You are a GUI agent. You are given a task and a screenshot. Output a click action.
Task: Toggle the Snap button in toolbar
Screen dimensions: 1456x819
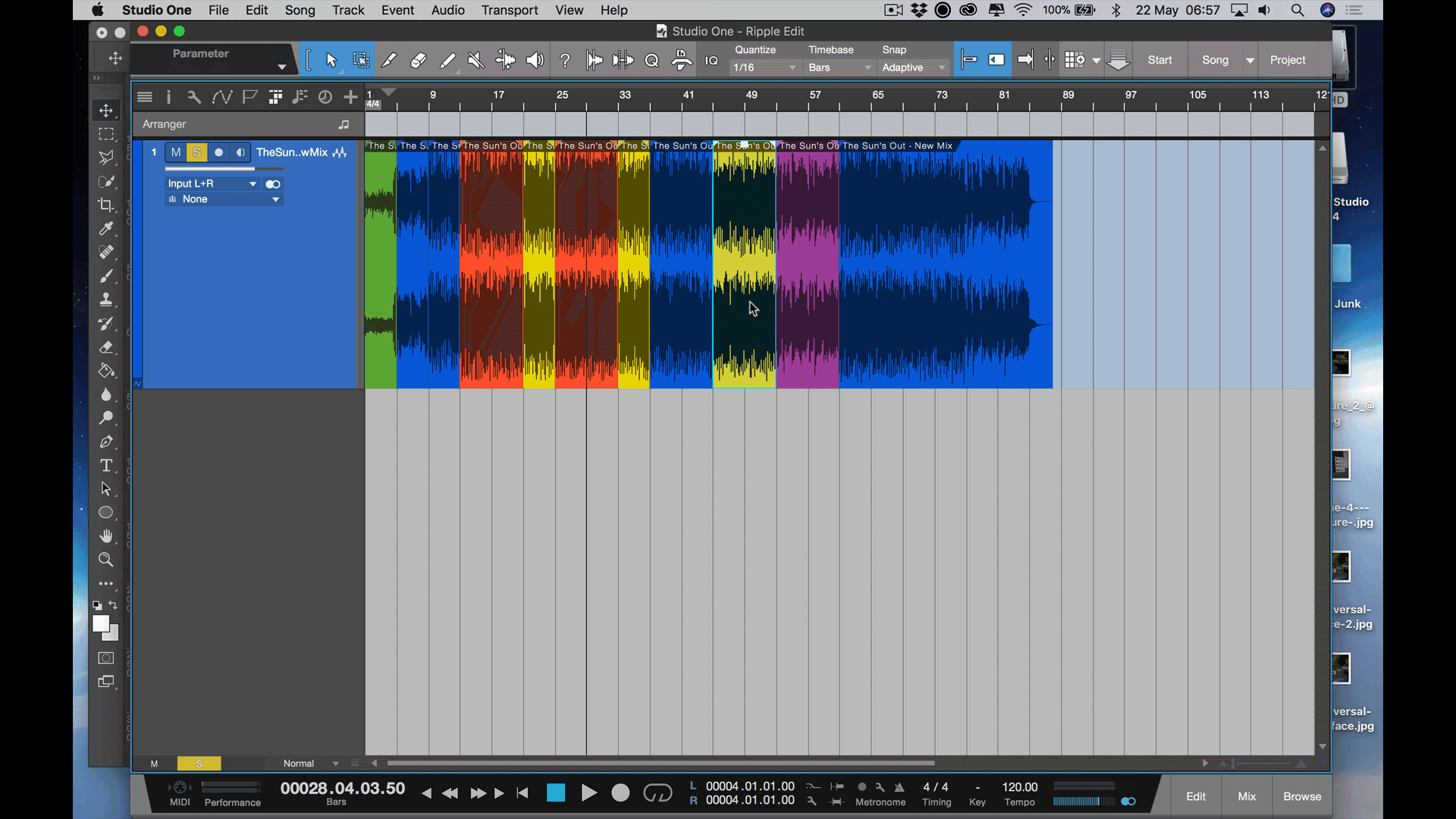coord(968,60)
